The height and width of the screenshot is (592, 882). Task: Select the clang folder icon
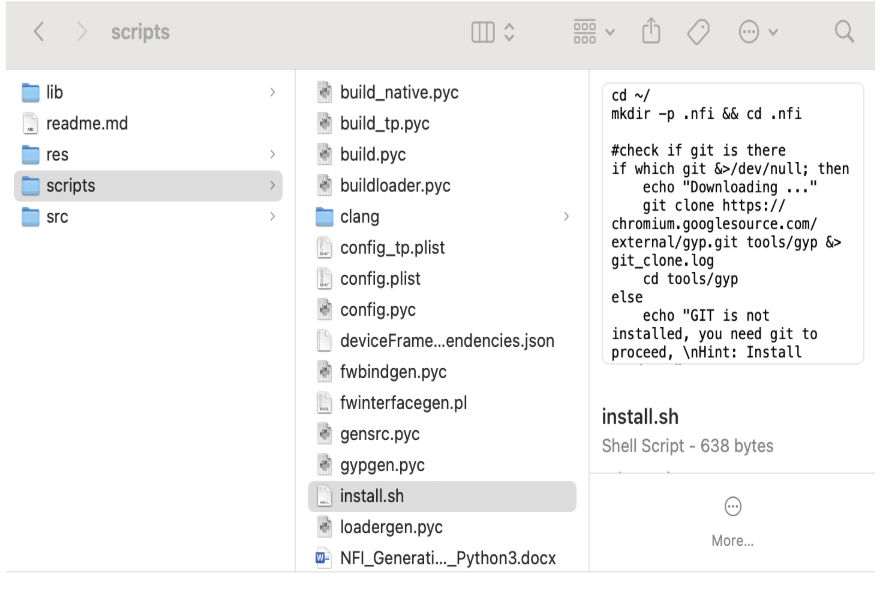click(325, 217)
